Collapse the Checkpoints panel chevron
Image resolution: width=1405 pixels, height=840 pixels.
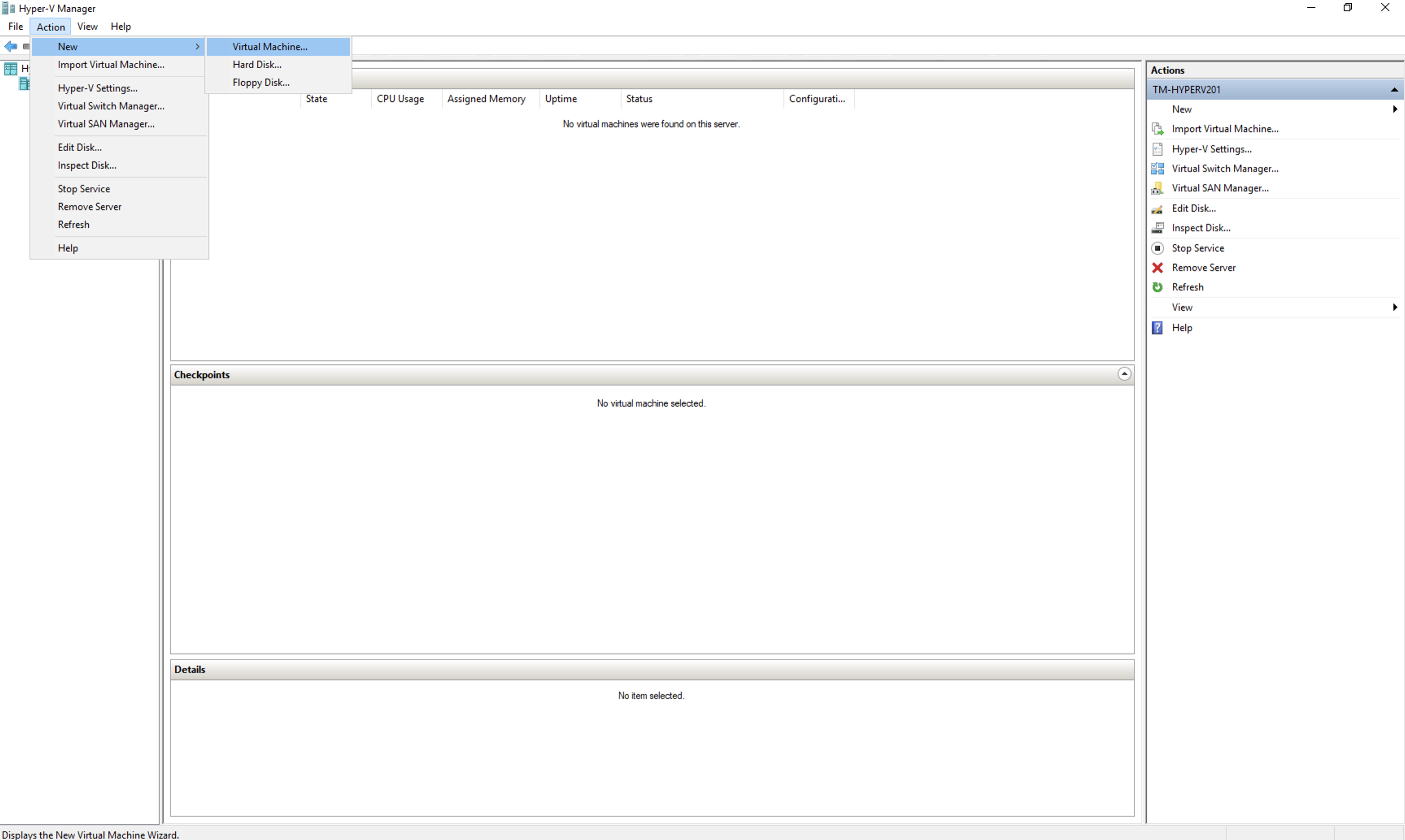click(1125, 374)
